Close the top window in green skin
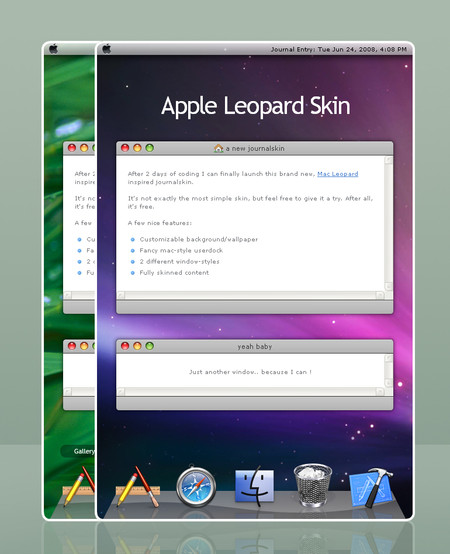The width and height of the screenshot is (450, 554). [x=72, y=148]
